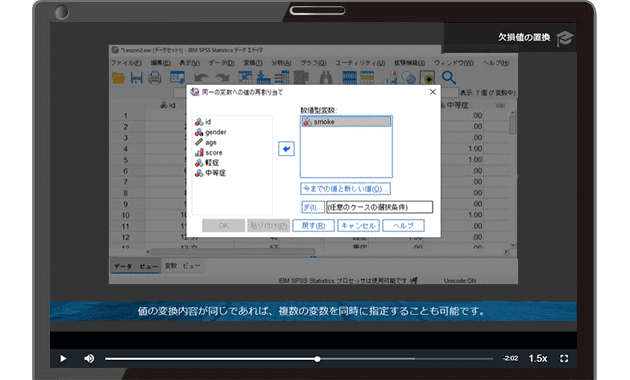Click row number 10 header
Viewport: 630px width, 380px height.
126,215
